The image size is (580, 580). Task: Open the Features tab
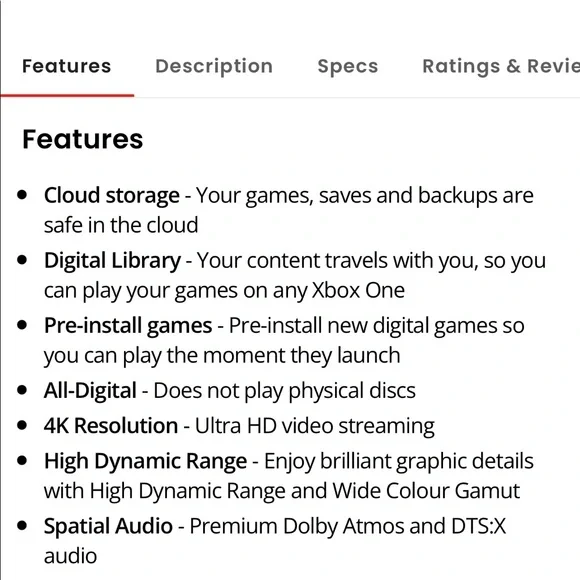click(x=67, y=66)
